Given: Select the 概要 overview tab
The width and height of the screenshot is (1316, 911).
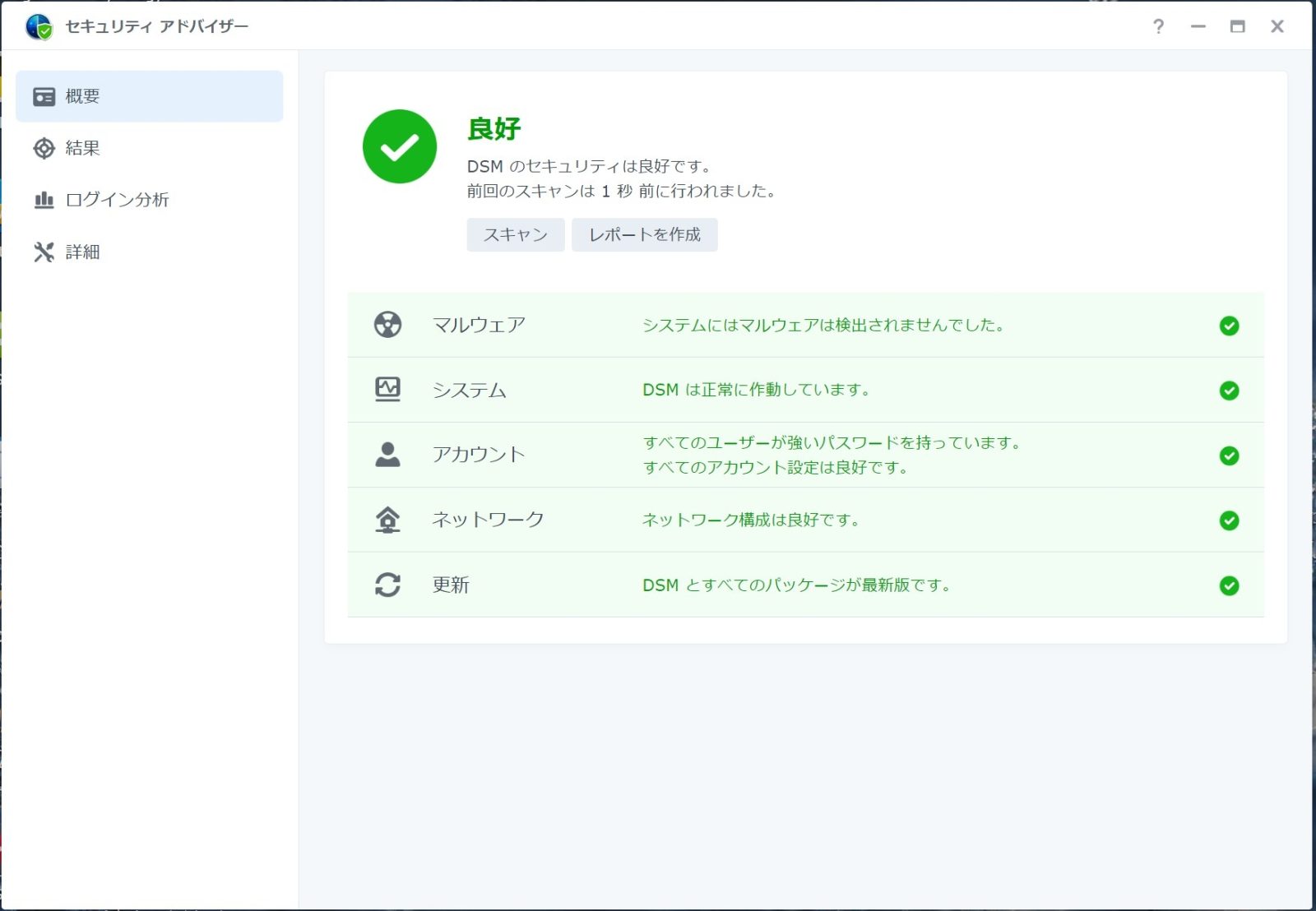Looking at the screenshot, I should 149,96.
